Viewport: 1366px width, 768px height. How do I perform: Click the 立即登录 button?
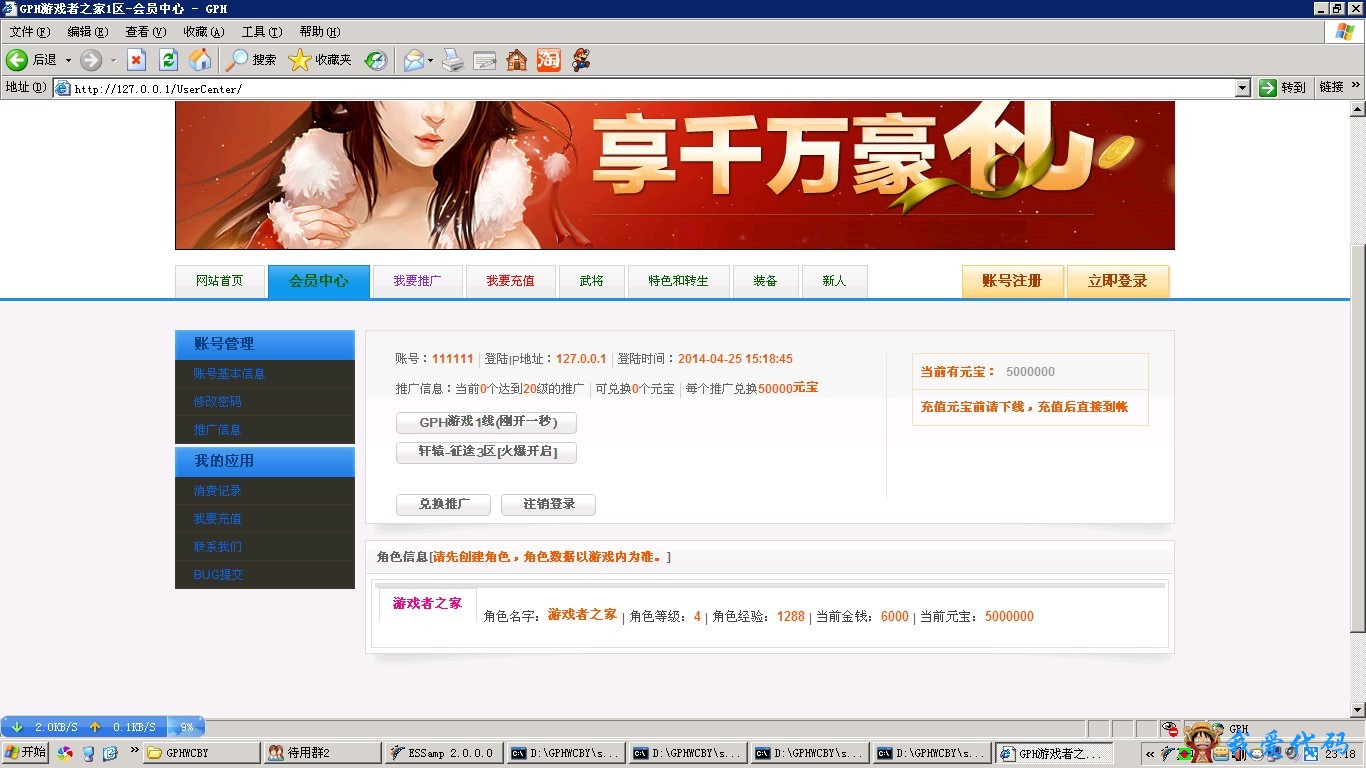click(x=1118, y=281)
